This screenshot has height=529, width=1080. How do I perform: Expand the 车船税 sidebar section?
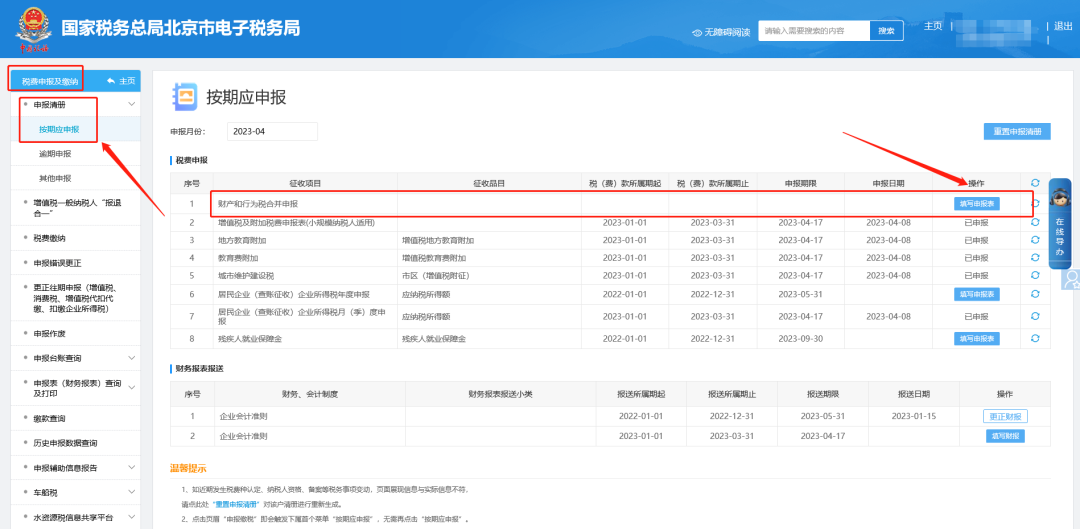tap(131, 493)
